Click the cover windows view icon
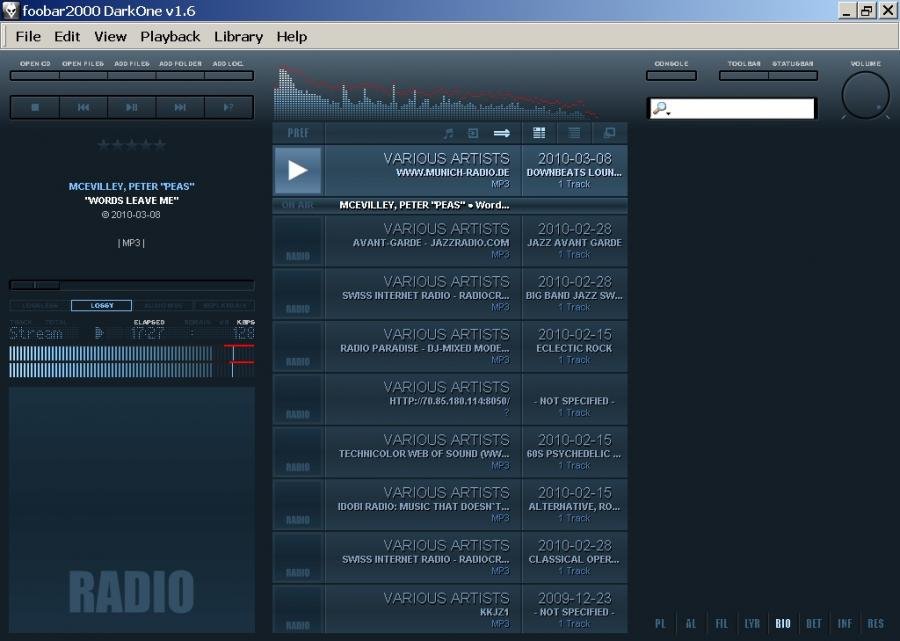This screenshot has height=641, width=900. click(x=610, y=133)
